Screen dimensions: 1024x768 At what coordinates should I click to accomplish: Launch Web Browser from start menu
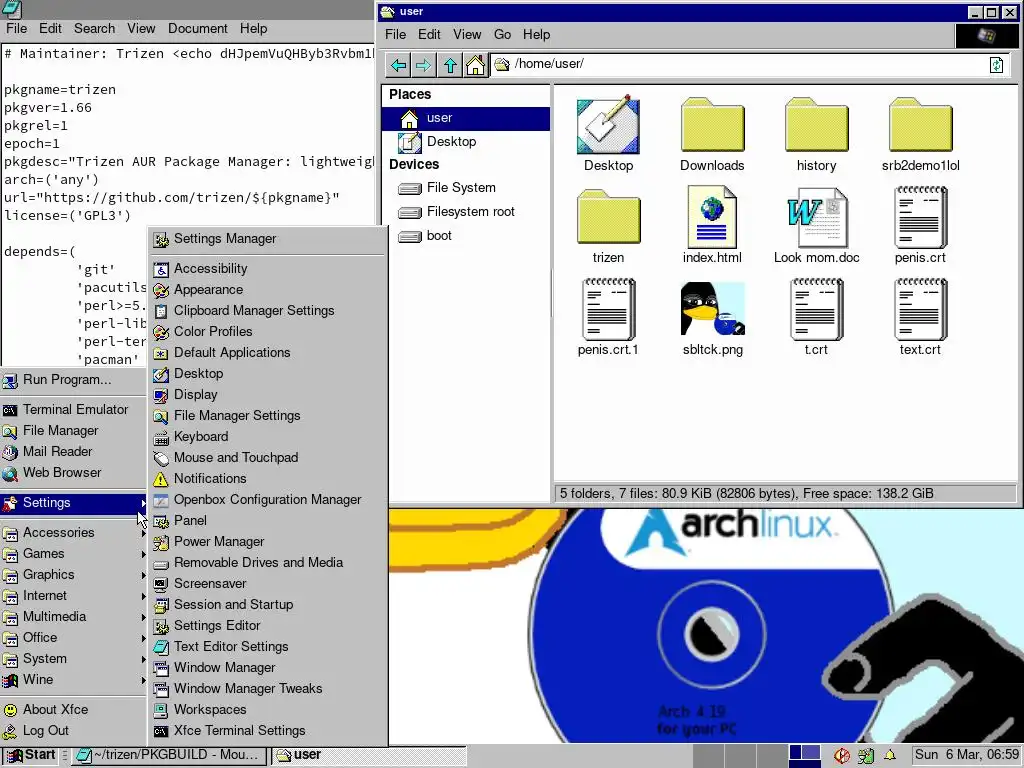pyautogui.click(x=74, y=473)
